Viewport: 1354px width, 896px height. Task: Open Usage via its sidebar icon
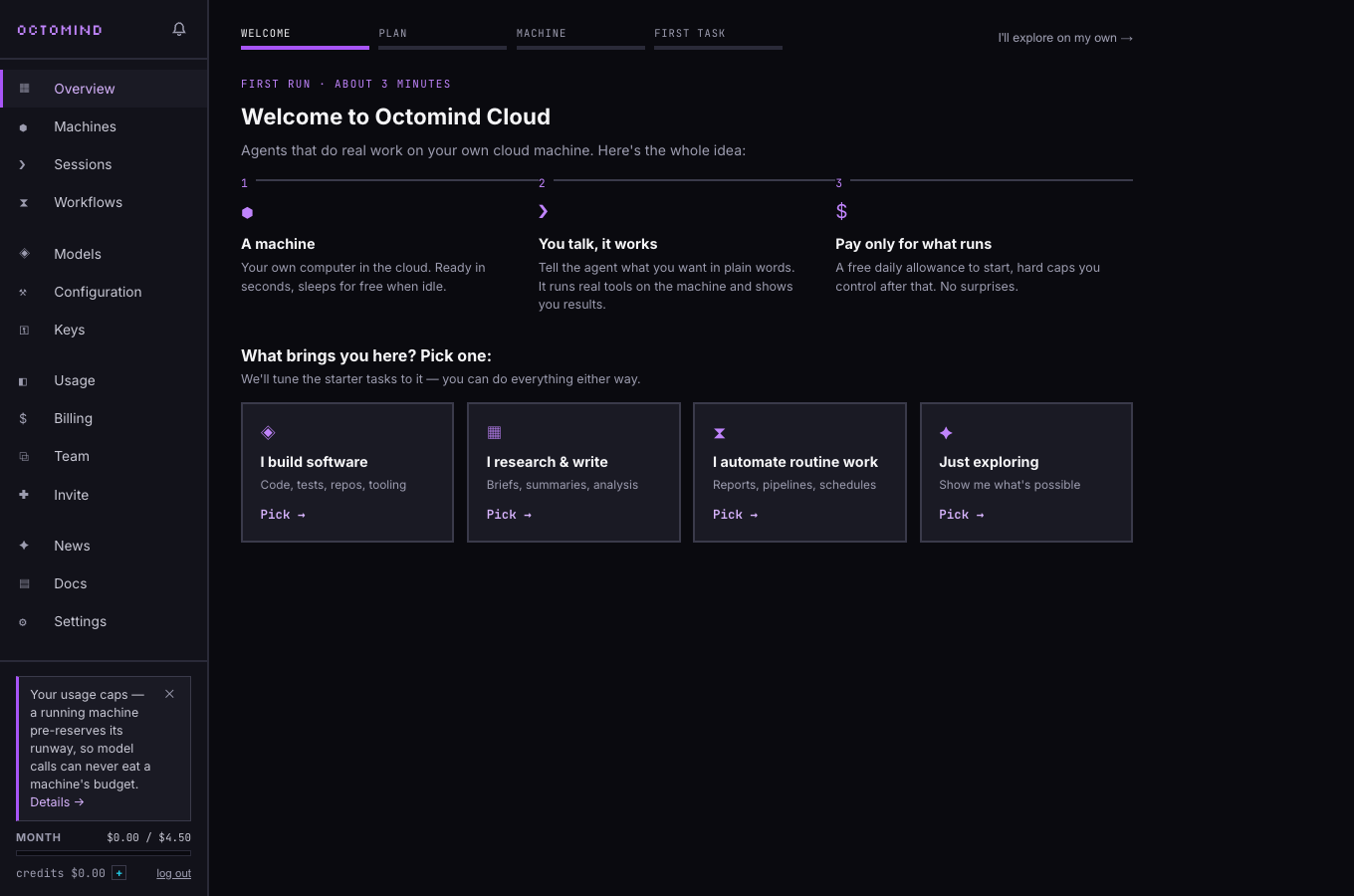coord(24,381)
